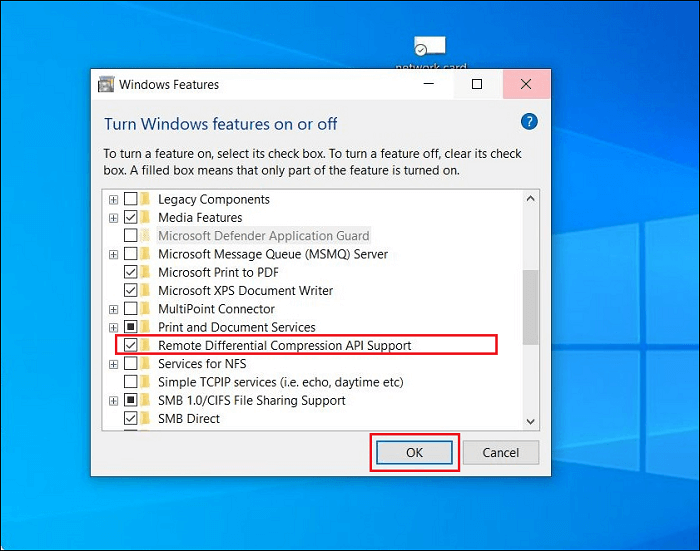Click the Media Features folder icon
700x551 pixels.
(x=147, y=217)
